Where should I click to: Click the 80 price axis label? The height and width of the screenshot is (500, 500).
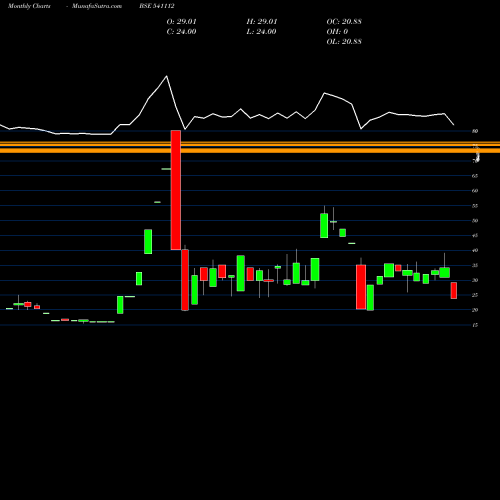click(x=475, y=131)
